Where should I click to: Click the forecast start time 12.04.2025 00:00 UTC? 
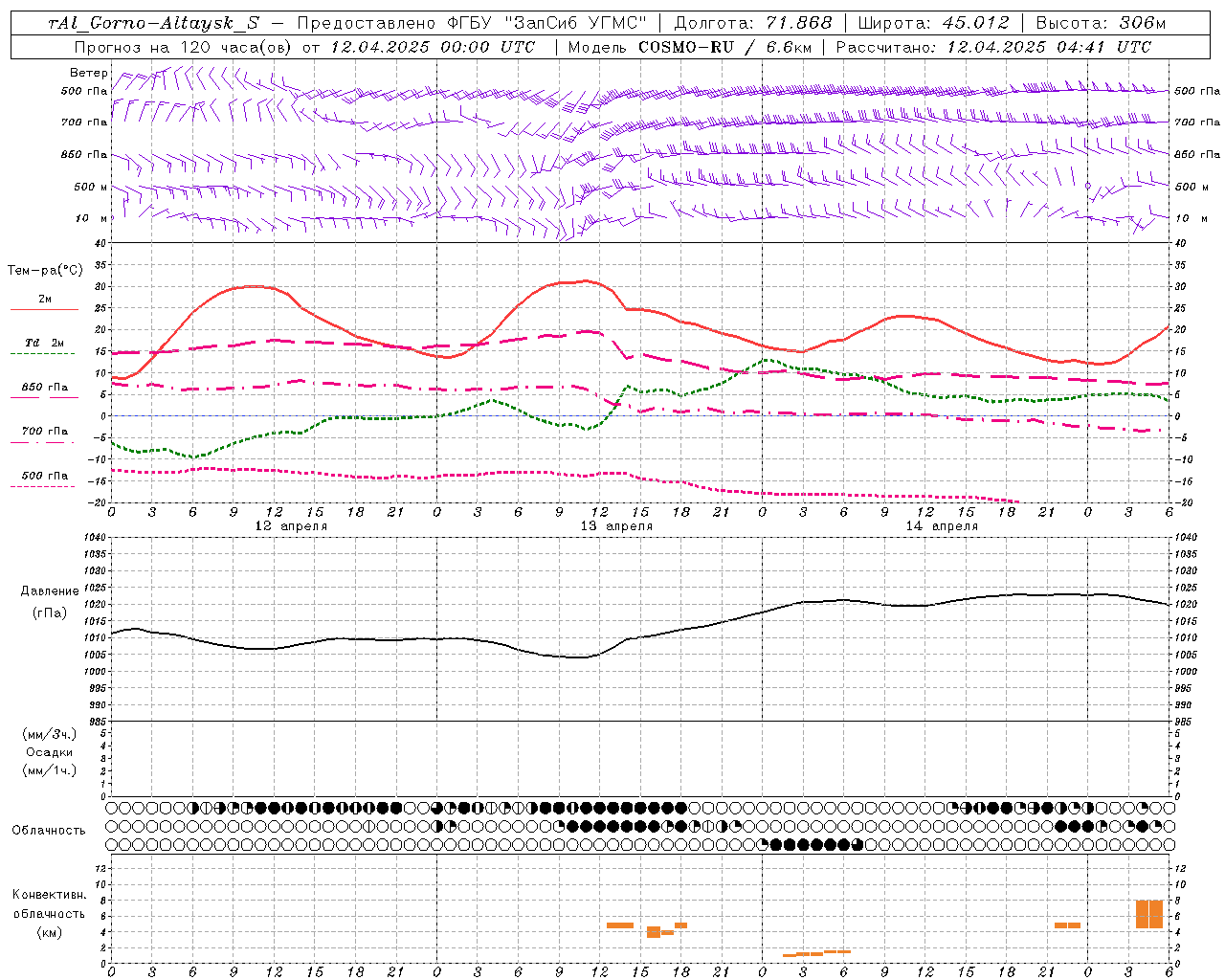click(433, 47)
